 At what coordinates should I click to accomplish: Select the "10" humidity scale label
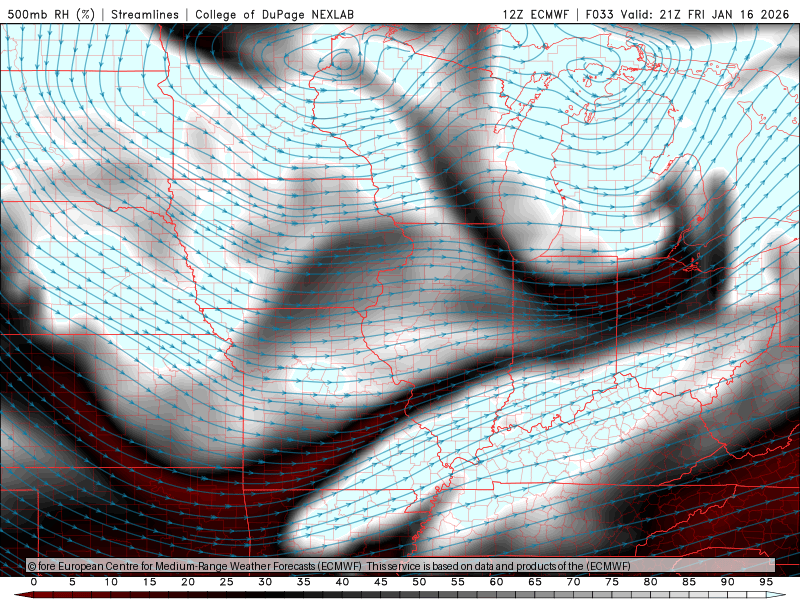(x=111, y=582)
